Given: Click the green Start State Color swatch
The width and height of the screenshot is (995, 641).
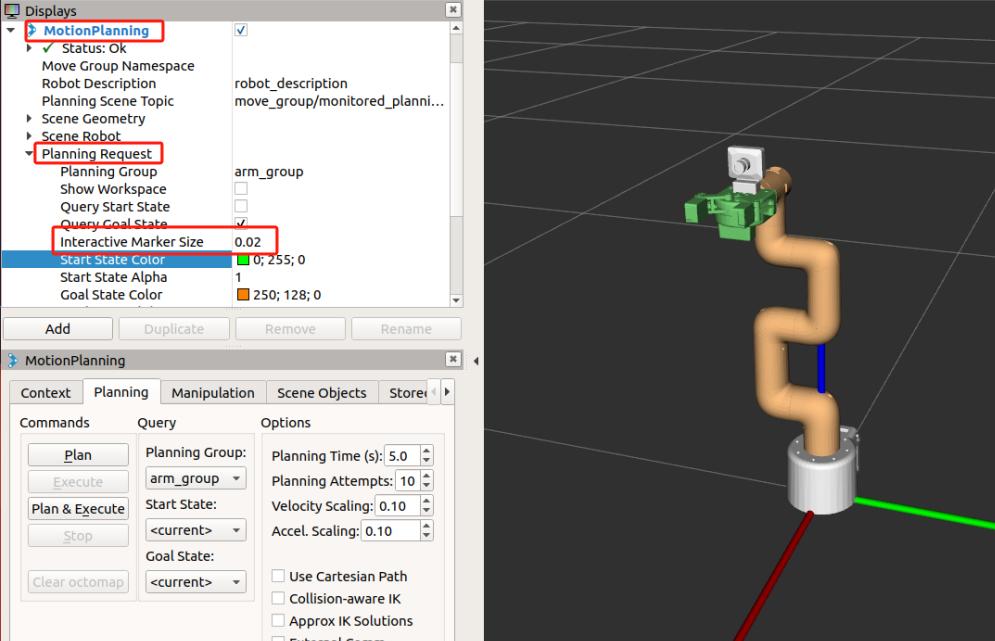Looking at the screenshot, I should (243, 260).
